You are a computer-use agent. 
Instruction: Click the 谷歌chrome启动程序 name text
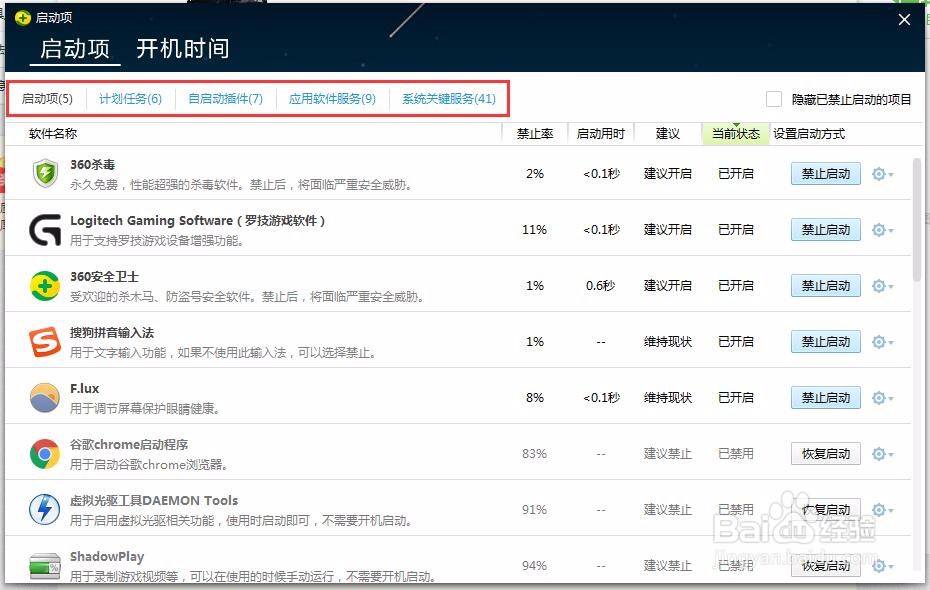click(129, 444)
